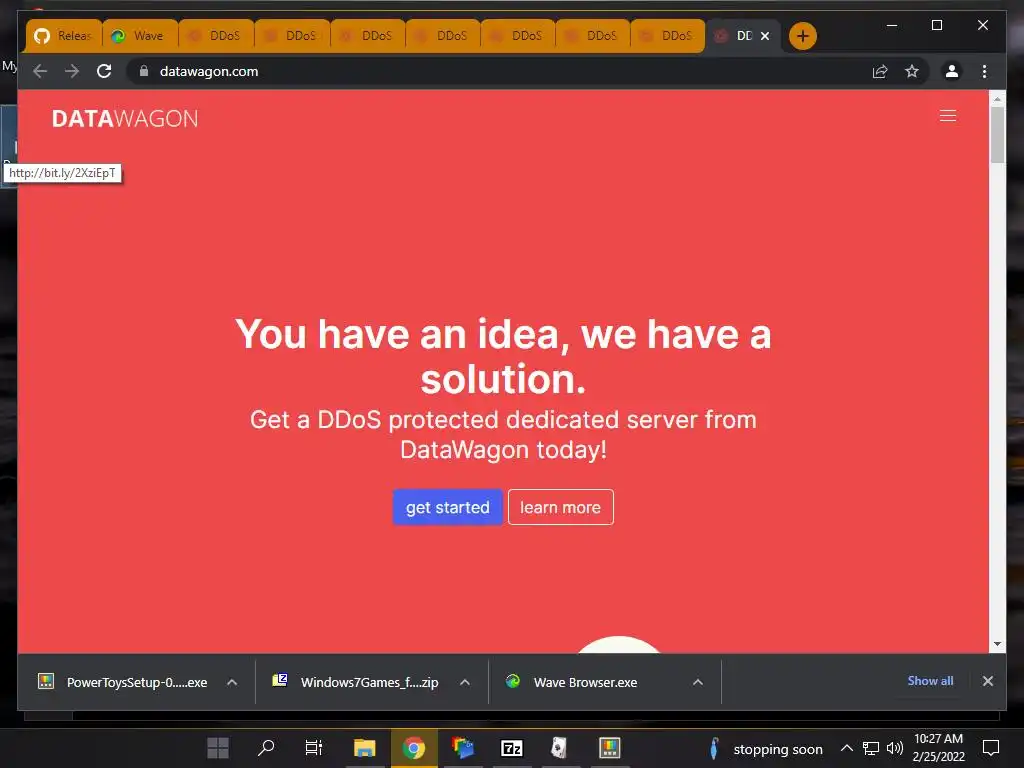
Task: Open taskbar search magnifier
Action: coord(266,748)
